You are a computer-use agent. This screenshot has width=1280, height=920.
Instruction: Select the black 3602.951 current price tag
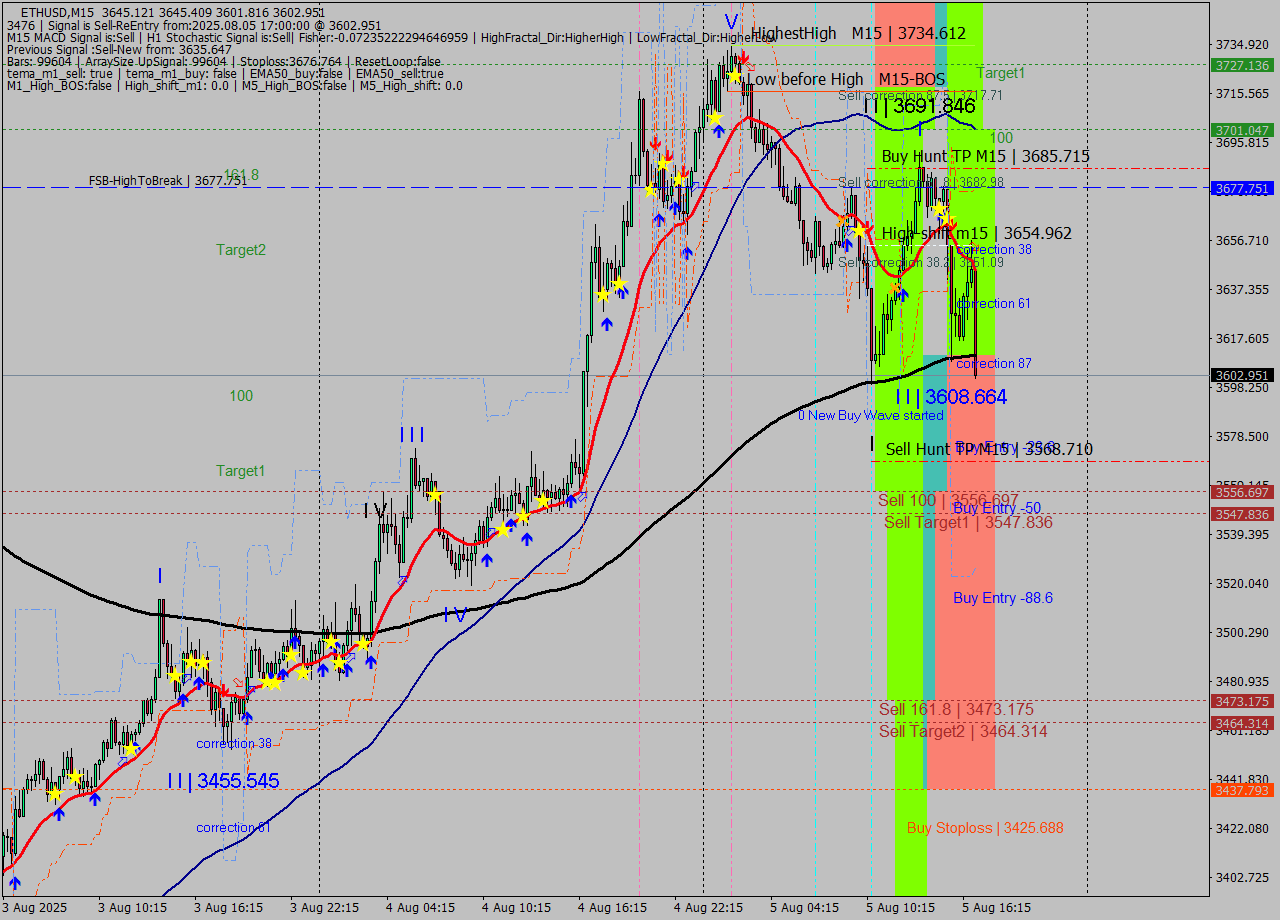pos(1241,376)
